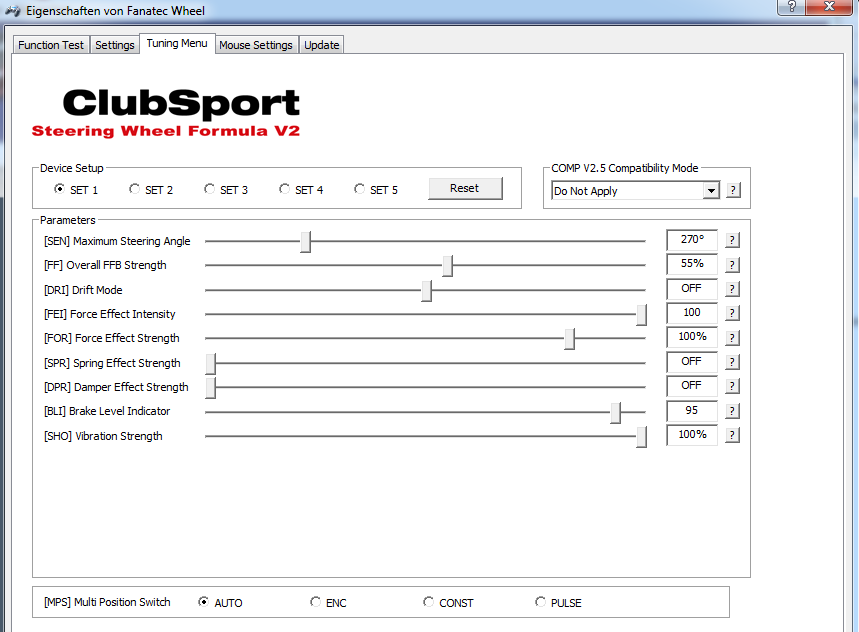
Task: Click the Reset button
Action: 465,188
